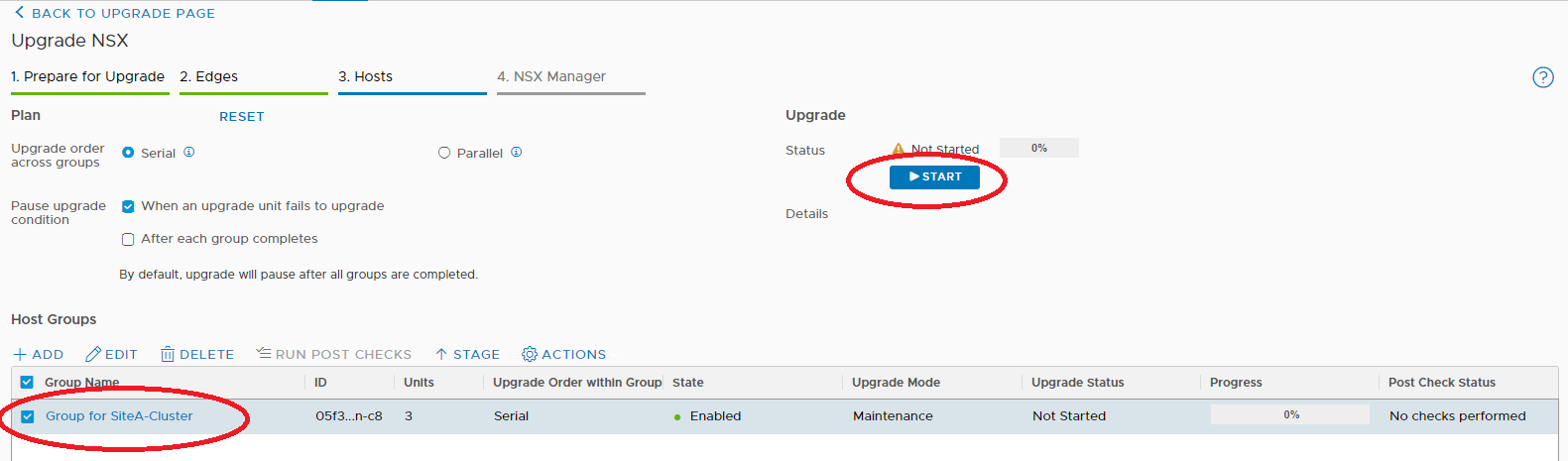
Task: Click the Not Started upgrade status cell
Action: point(1068,416)
